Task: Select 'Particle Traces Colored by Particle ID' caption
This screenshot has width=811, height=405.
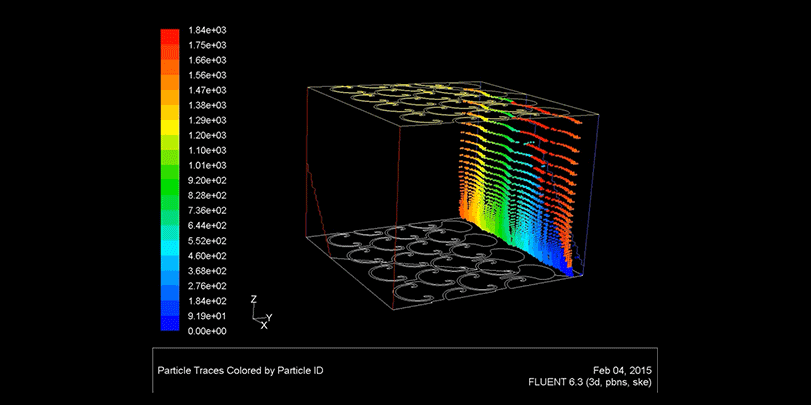Action: click(240, 370)
